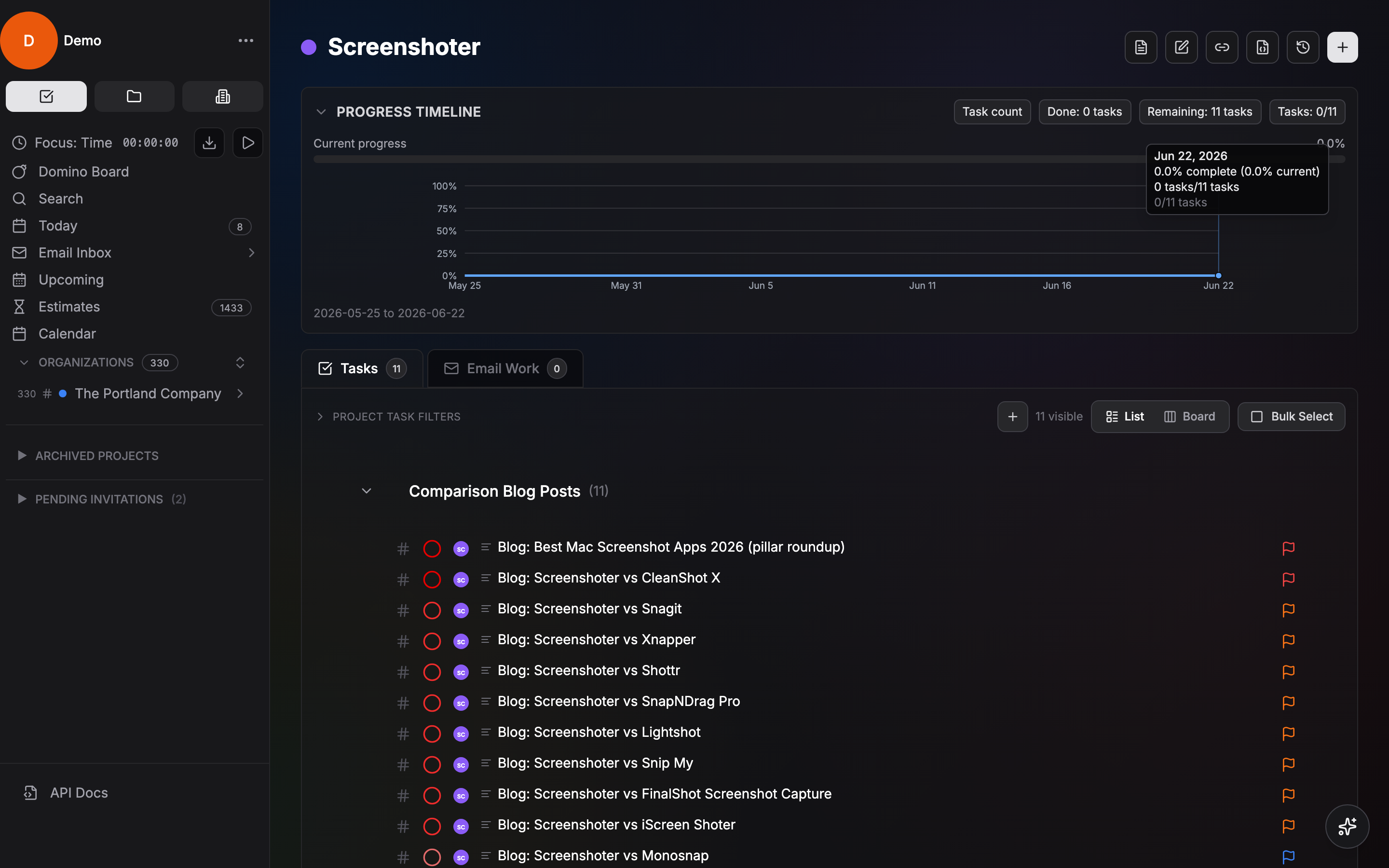The height and width of the screenshot is (868, 1389).
Task: Open the project code file icon
Action: tap(1262, 47)
